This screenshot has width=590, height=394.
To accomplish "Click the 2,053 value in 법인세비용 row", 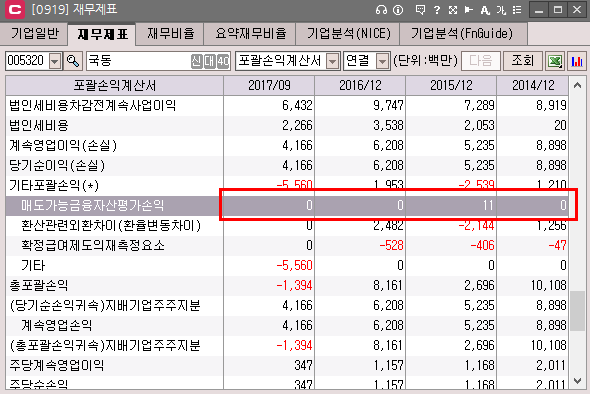I will point(479,125).
